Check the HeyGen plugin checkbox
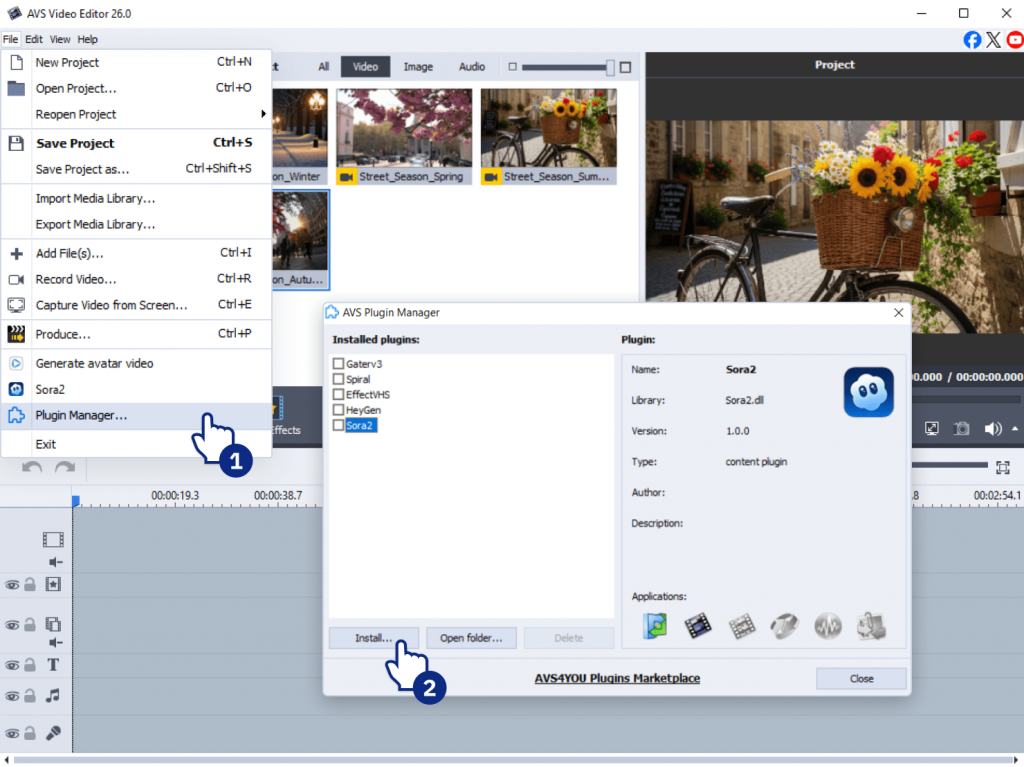 pos(339,410)
